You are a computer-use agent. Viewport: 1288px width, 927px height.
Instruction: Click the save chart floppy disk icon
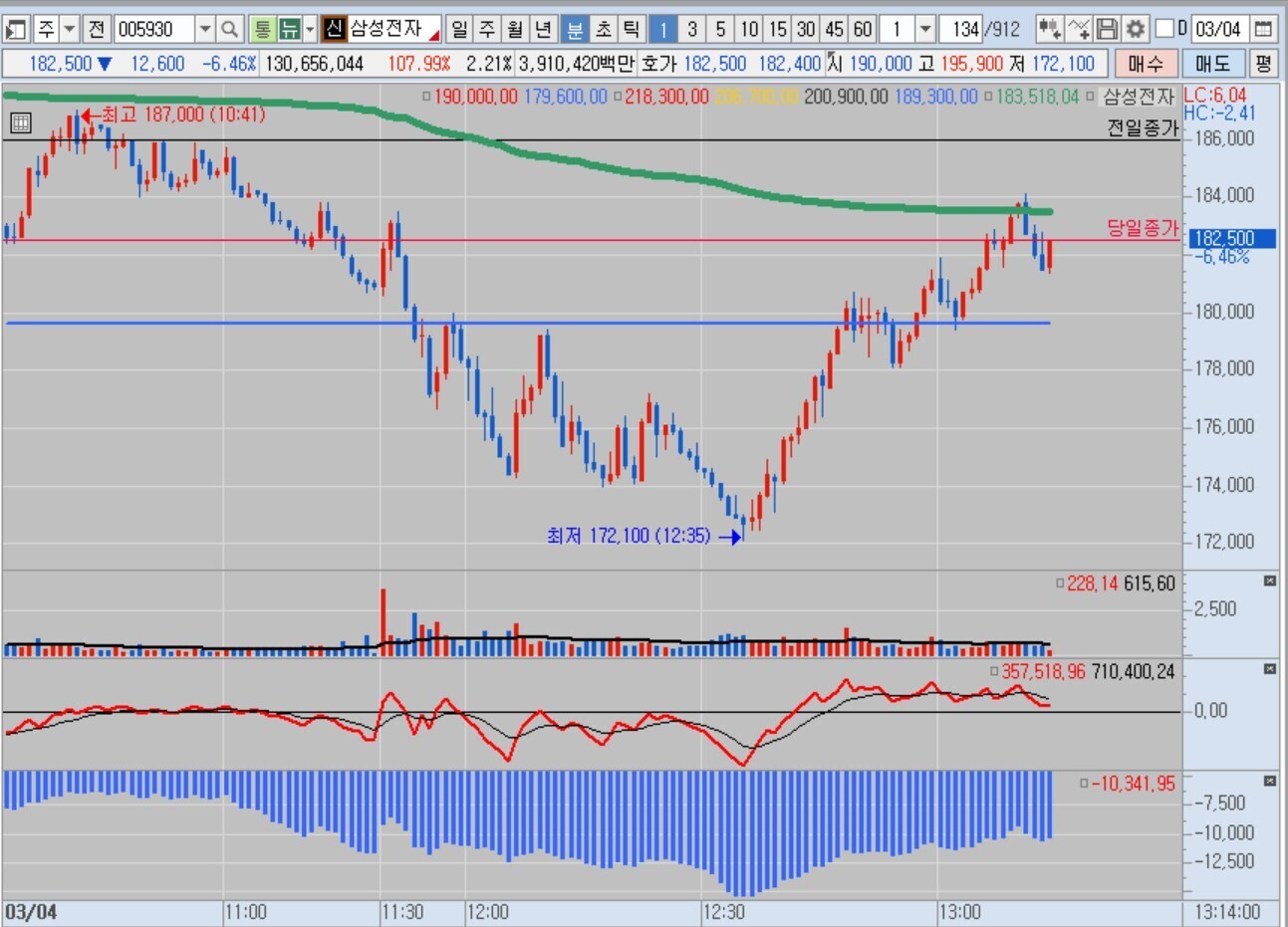pyautogui.click(x=1107, y=29)
